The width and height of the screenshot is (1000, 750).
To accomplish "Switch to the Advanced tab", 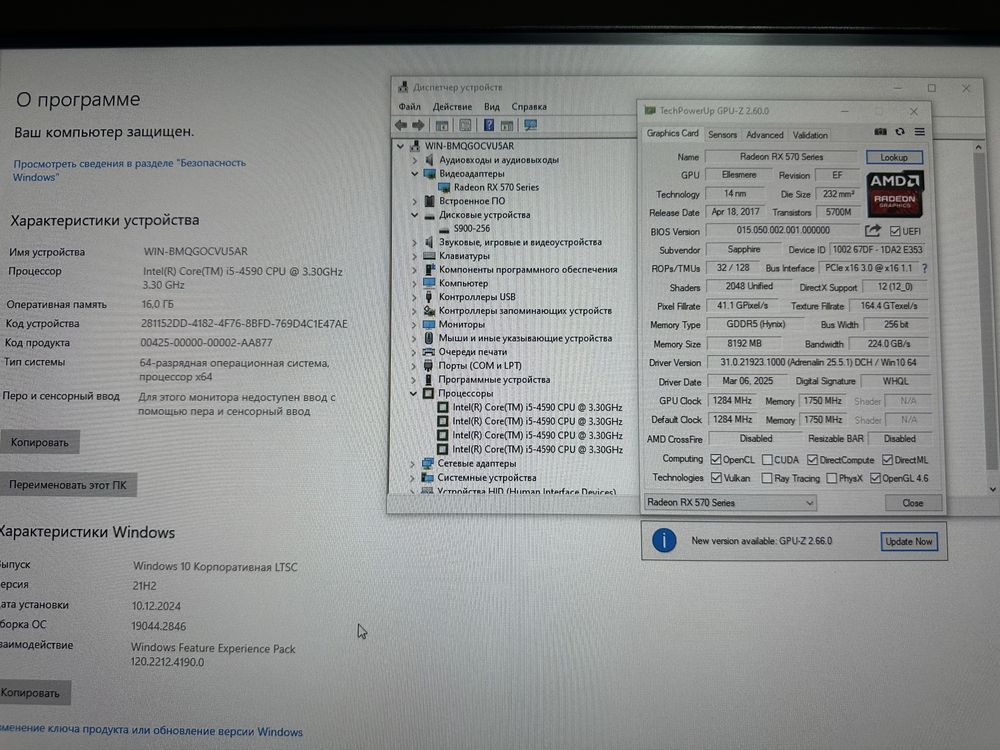I will click(x=764, y=135).
